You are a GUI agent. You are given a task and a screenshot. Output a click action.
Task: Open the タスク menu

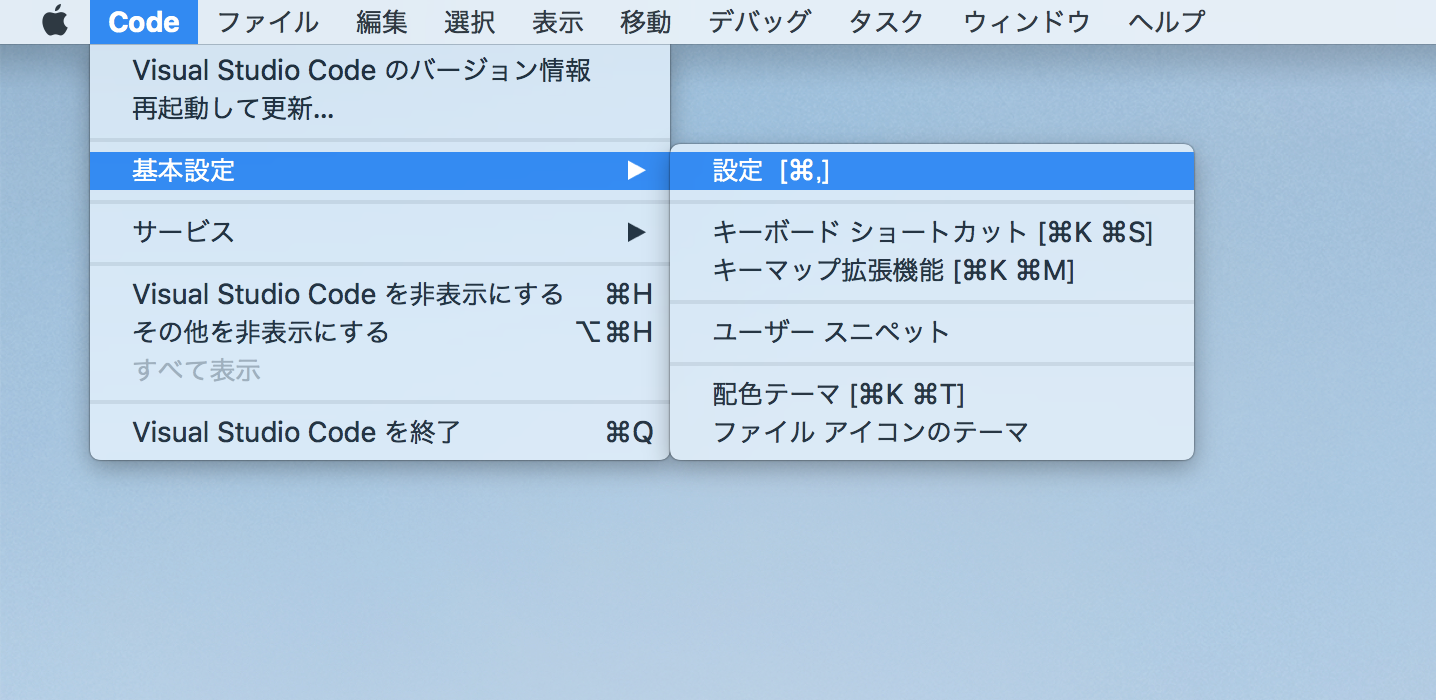tap(884, 21)
